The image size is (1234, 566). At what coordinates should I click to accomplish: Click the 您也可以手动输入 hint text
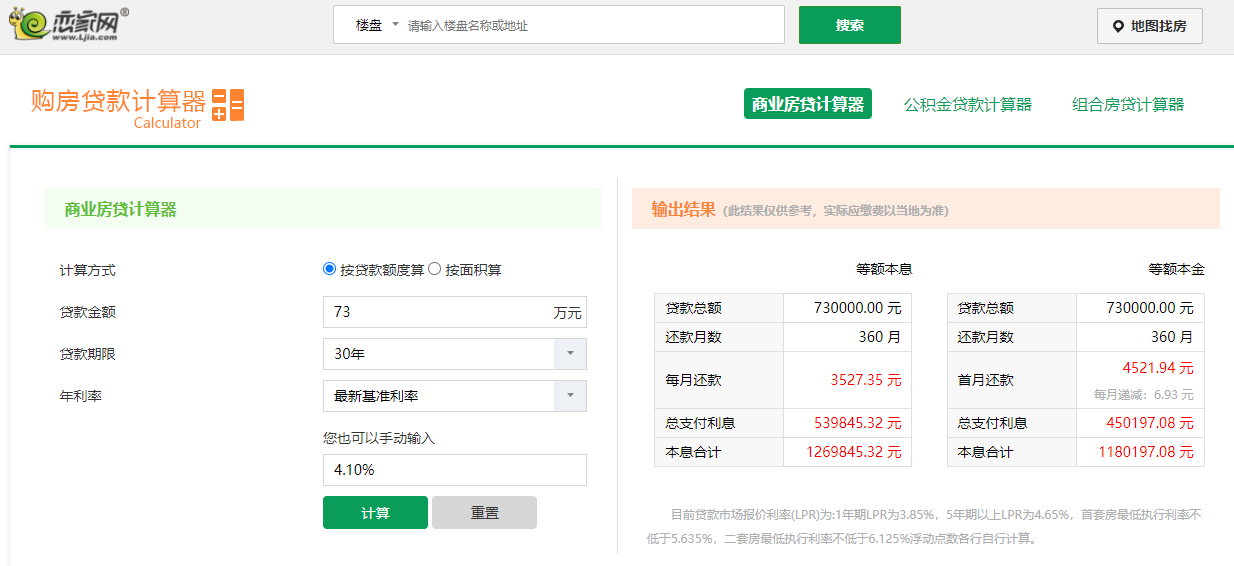click(x=379, y=438)
